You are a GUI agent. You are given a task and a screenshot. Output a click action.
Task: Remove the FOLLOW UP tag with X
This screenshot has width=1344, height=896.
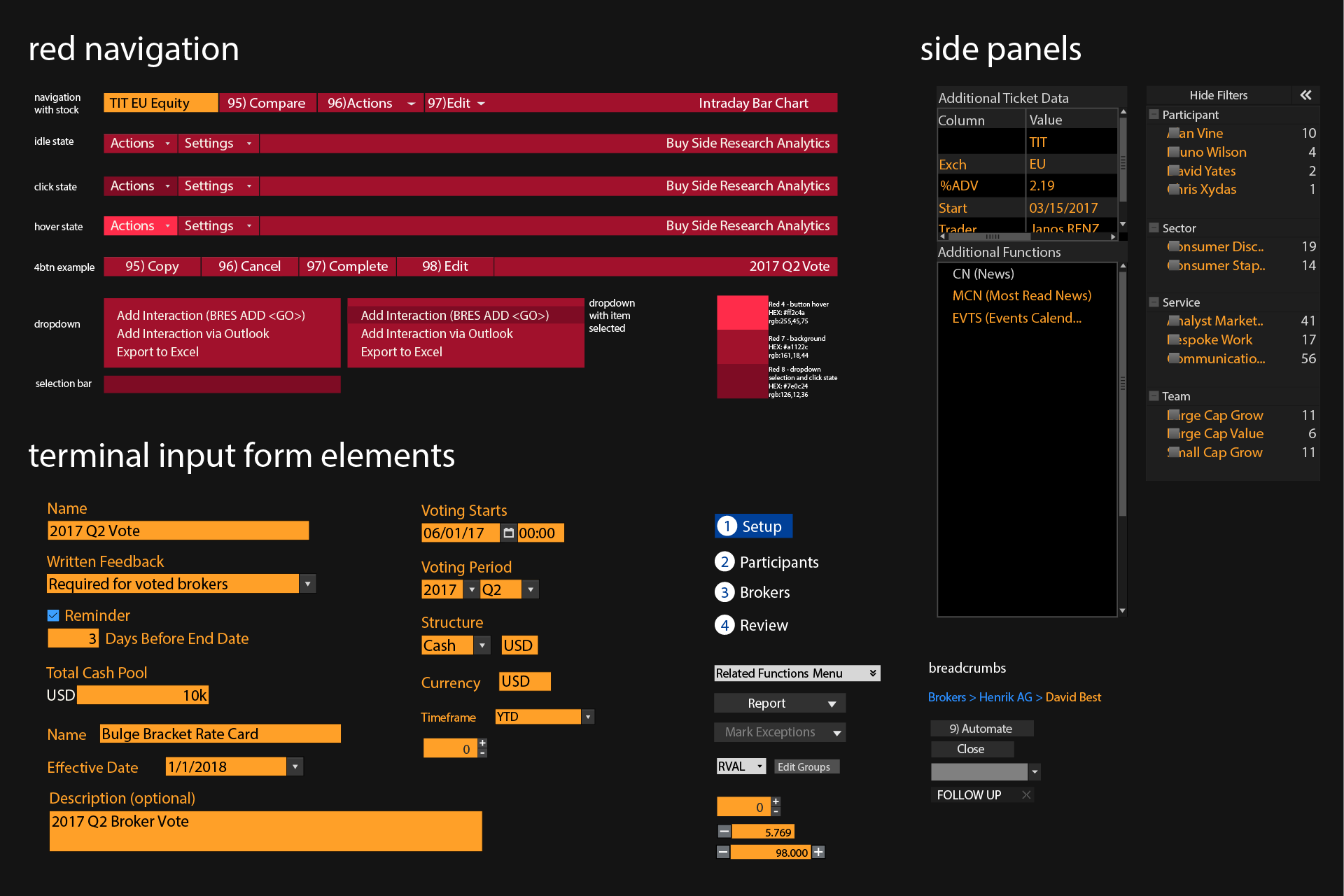pyautogui.click(x=1026, y=794)
